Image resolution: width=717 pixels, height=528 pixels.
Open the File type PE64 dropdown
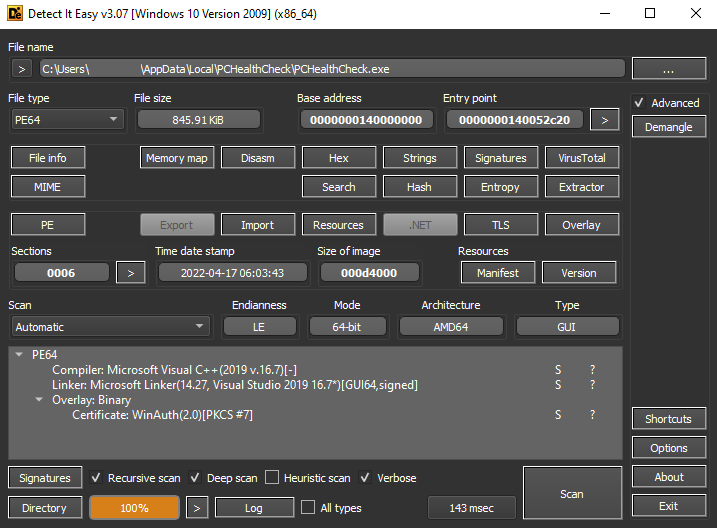click(67, 120)
